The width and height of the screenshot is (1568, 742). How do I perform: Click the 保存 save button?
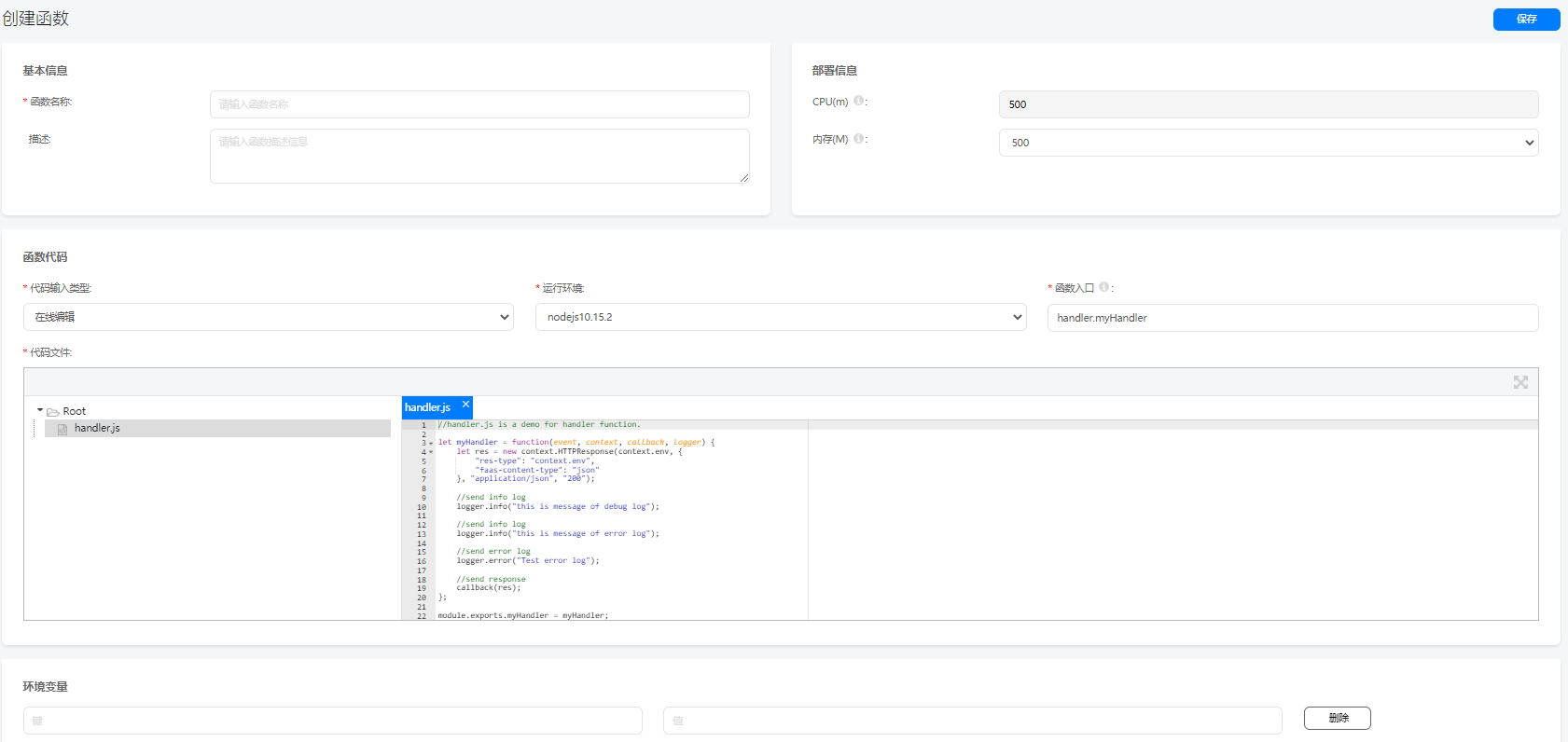(x=1526, y=19)
